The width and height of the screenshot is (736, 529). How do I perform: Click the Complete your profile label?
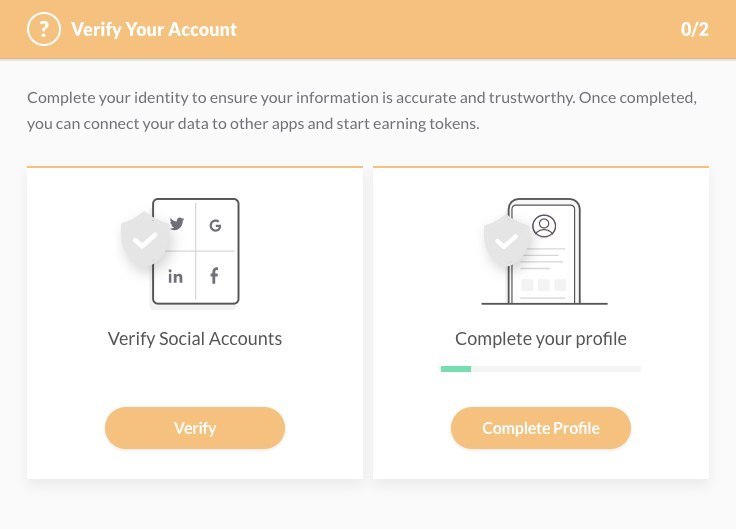[541, 338]
